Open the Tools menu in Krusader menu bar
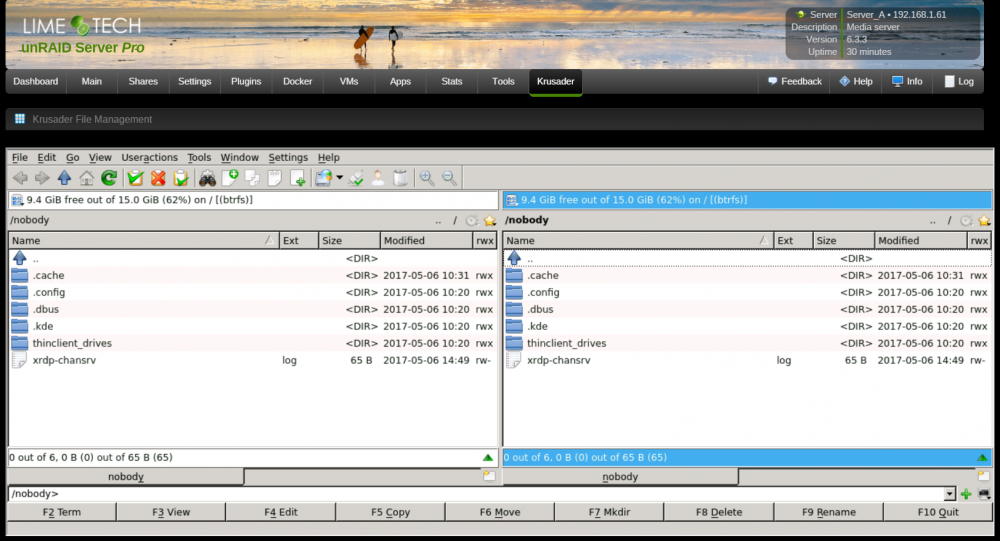Screen dimensions: 1000x541 click(199, 158)
